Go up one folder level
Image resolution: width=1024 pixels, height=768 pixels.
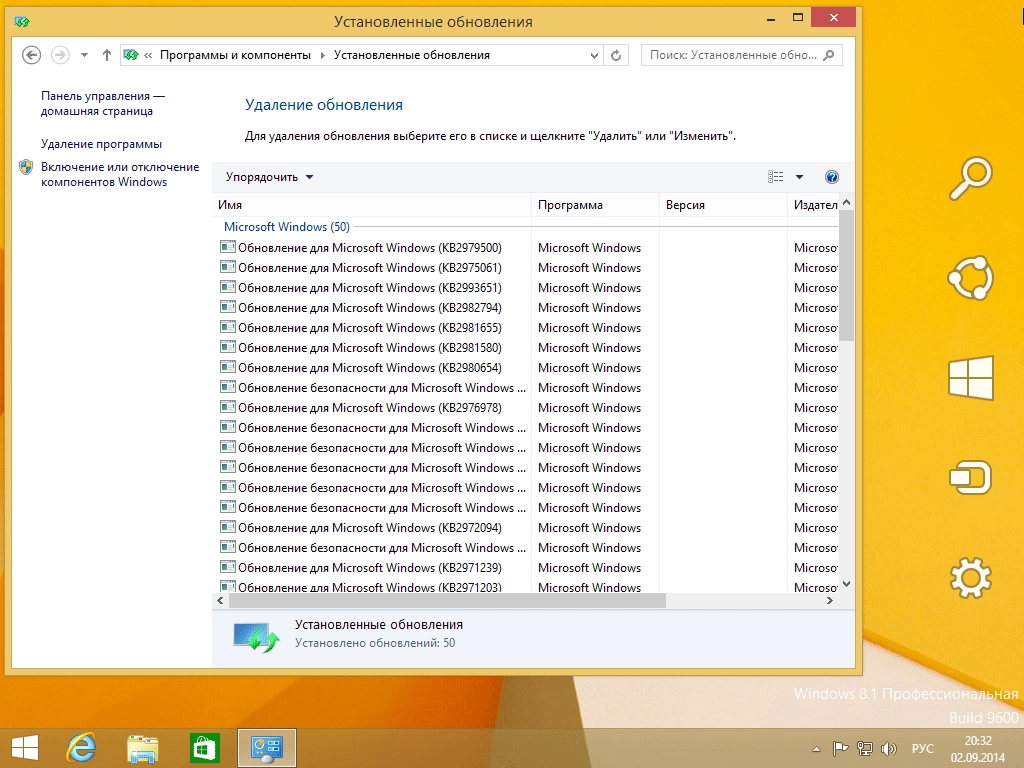click(106, 56)
